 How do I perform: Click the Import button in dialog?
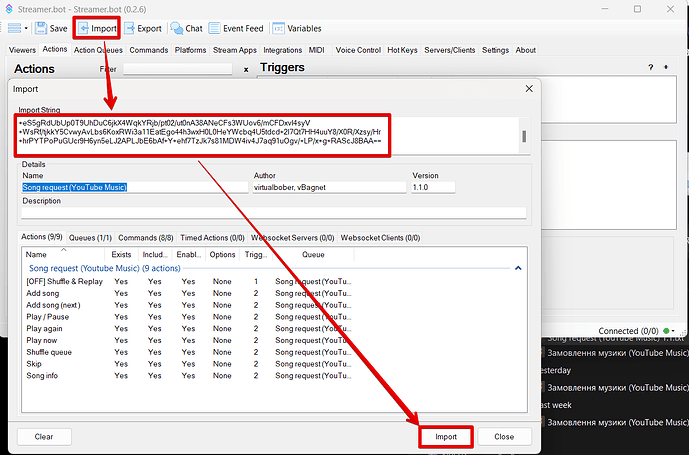tap(446, 437)
